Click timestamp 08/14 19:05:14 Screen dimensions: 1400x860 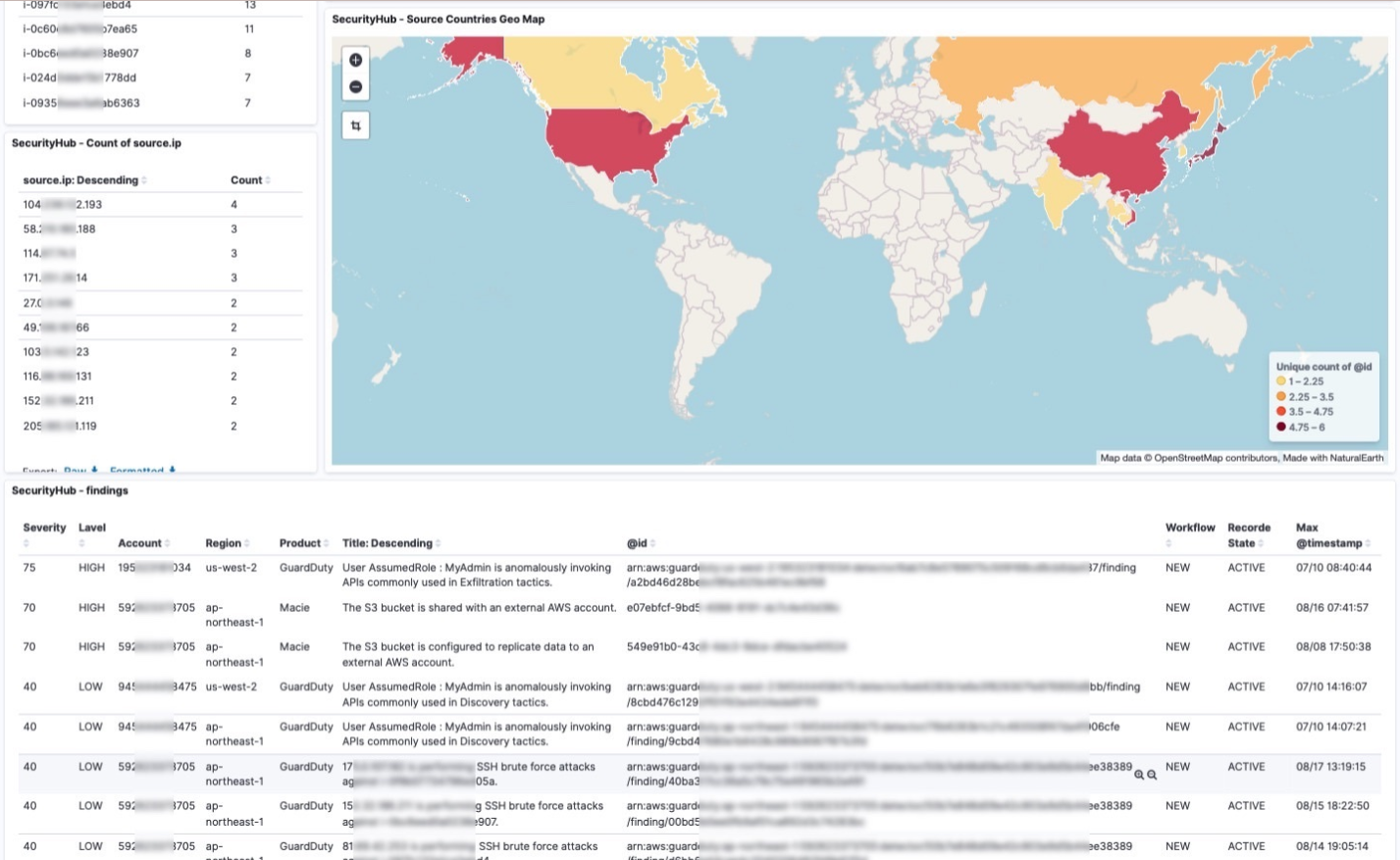point(1332,846)
